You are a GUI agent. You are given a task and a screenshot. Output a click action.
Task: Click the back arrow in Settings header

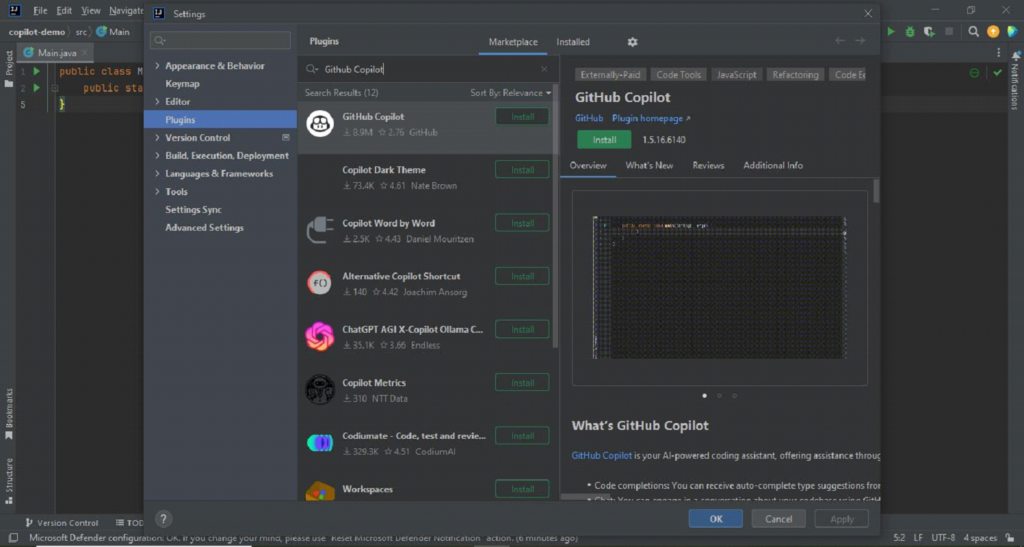[x=840, y=41]
